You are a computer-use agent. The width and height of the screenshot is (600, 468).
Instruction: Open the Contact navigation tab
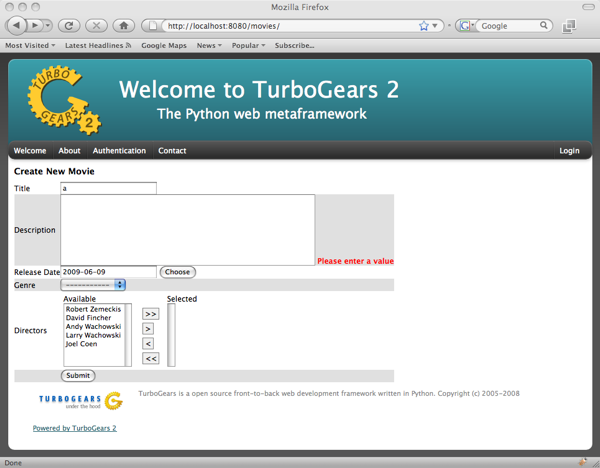coord(172,151)
